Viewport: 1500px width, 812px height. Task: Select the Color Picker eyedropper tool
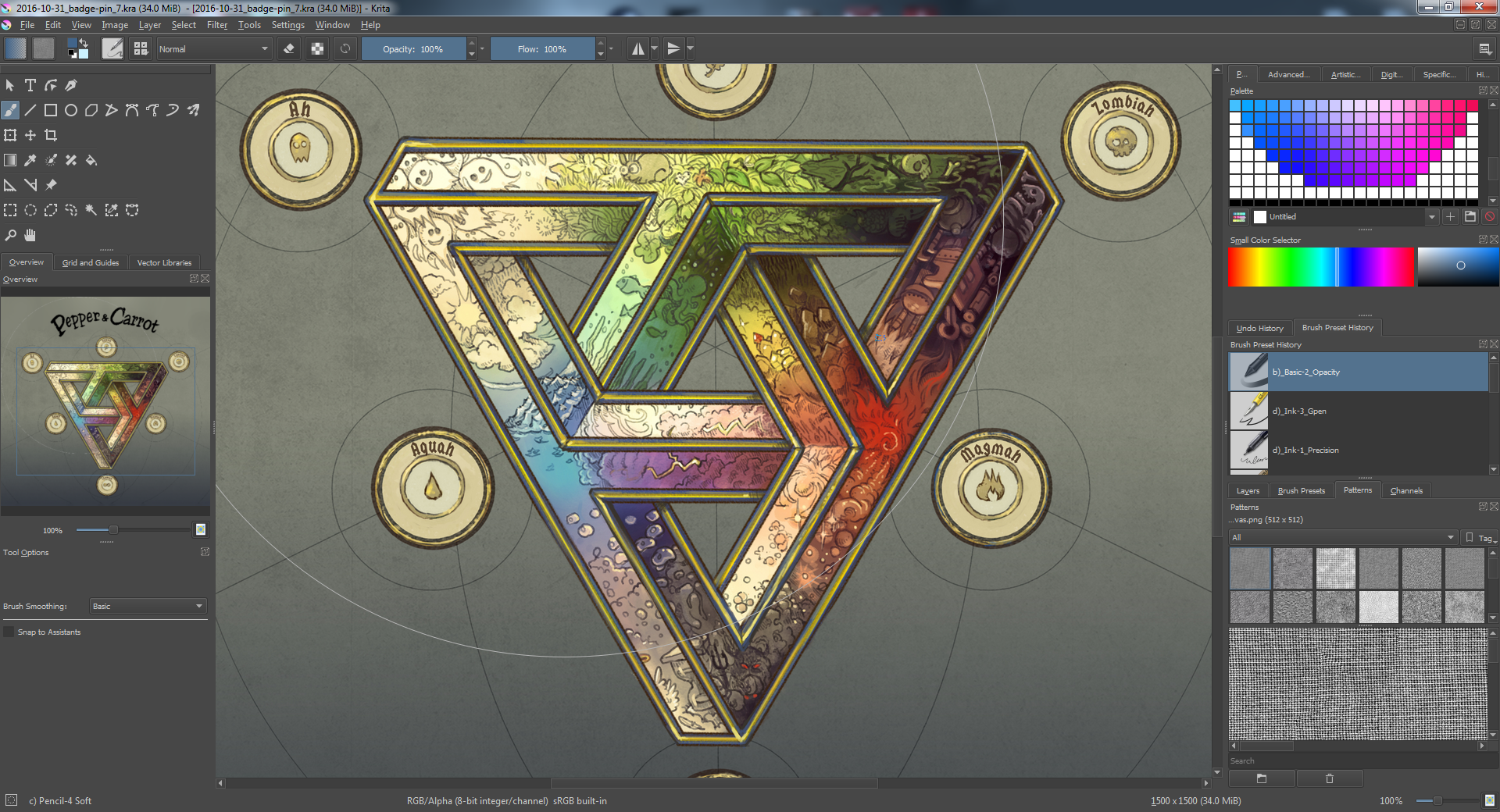coord(30,160)
